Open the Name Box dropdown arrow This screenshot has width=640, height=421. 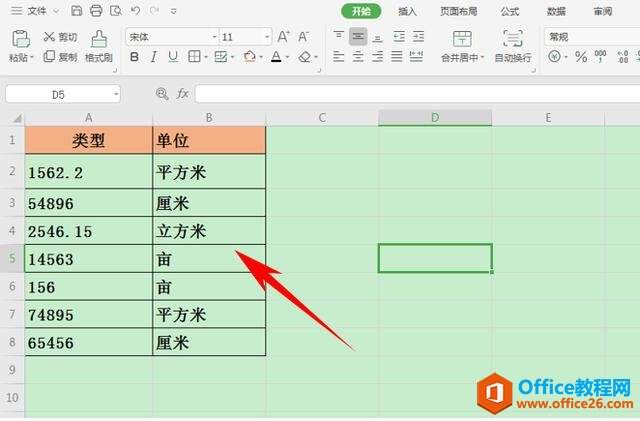pos(116,95)
